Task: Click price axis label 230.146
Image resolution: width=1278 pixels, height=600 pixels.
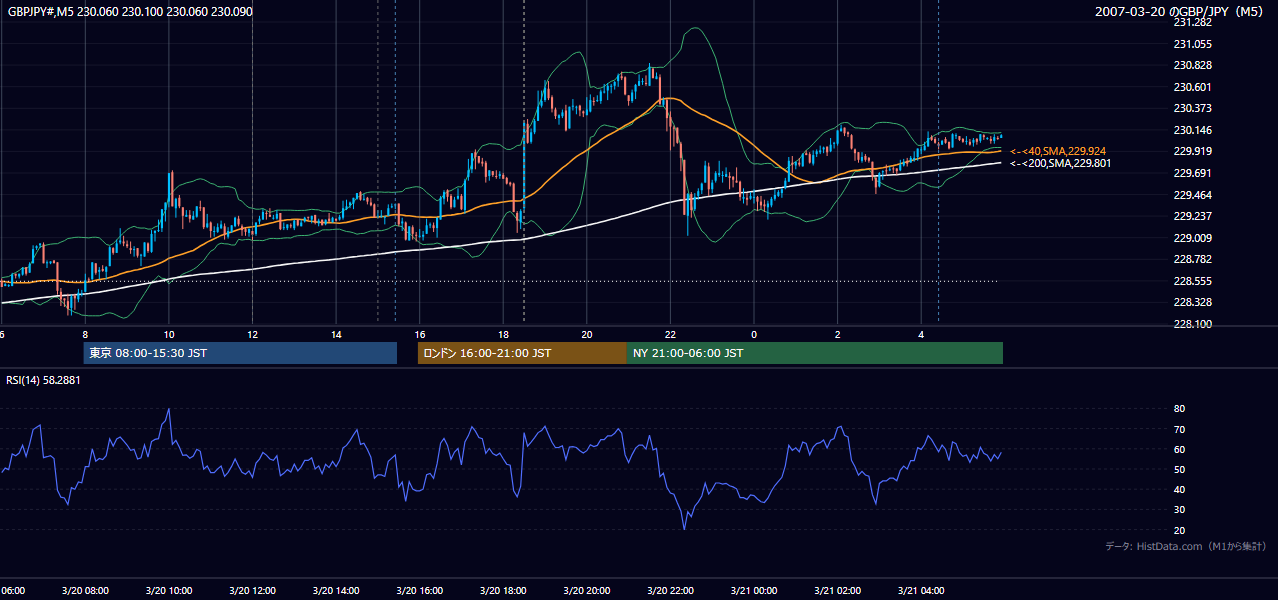Action: (1193, 130)
